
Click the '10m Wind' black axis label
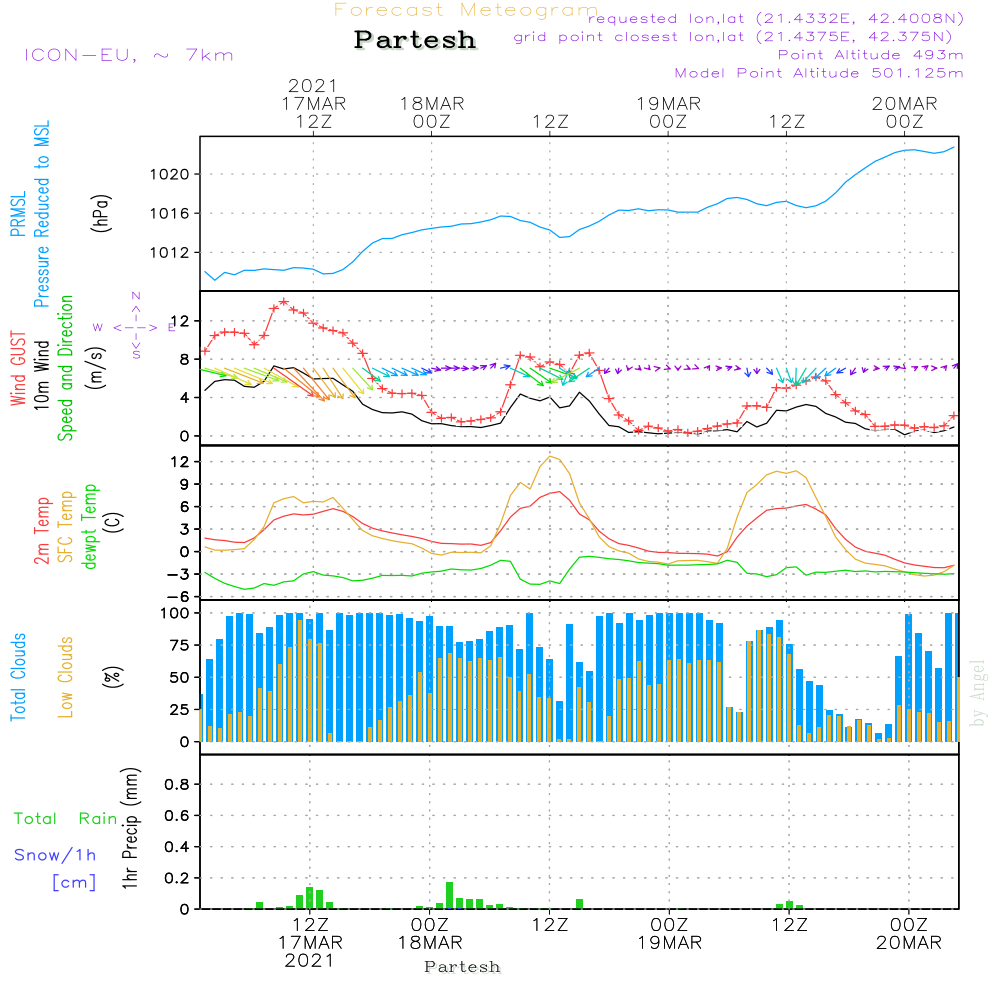[x=41, y=374]
